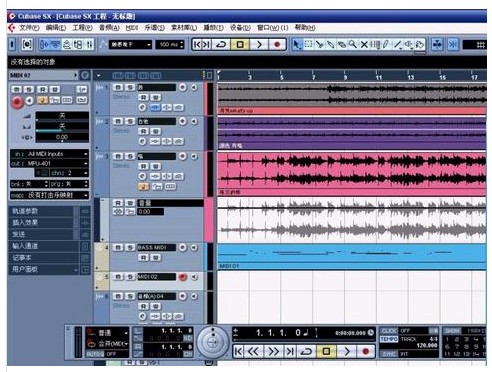This screenshot has width=492, height=372.
Task: Open the 文件(F) menu
Action: tap(28, 28)
